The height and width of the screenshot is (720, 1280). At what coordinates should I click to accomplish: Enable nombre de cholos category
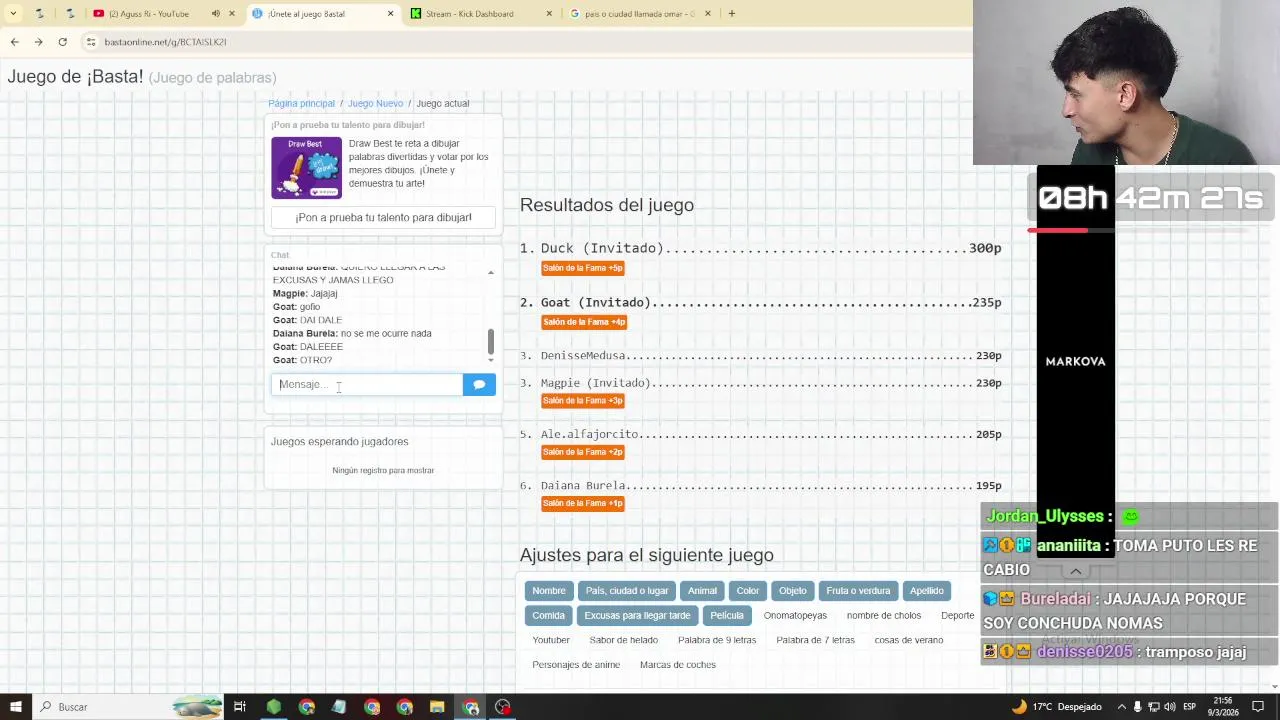884,616
